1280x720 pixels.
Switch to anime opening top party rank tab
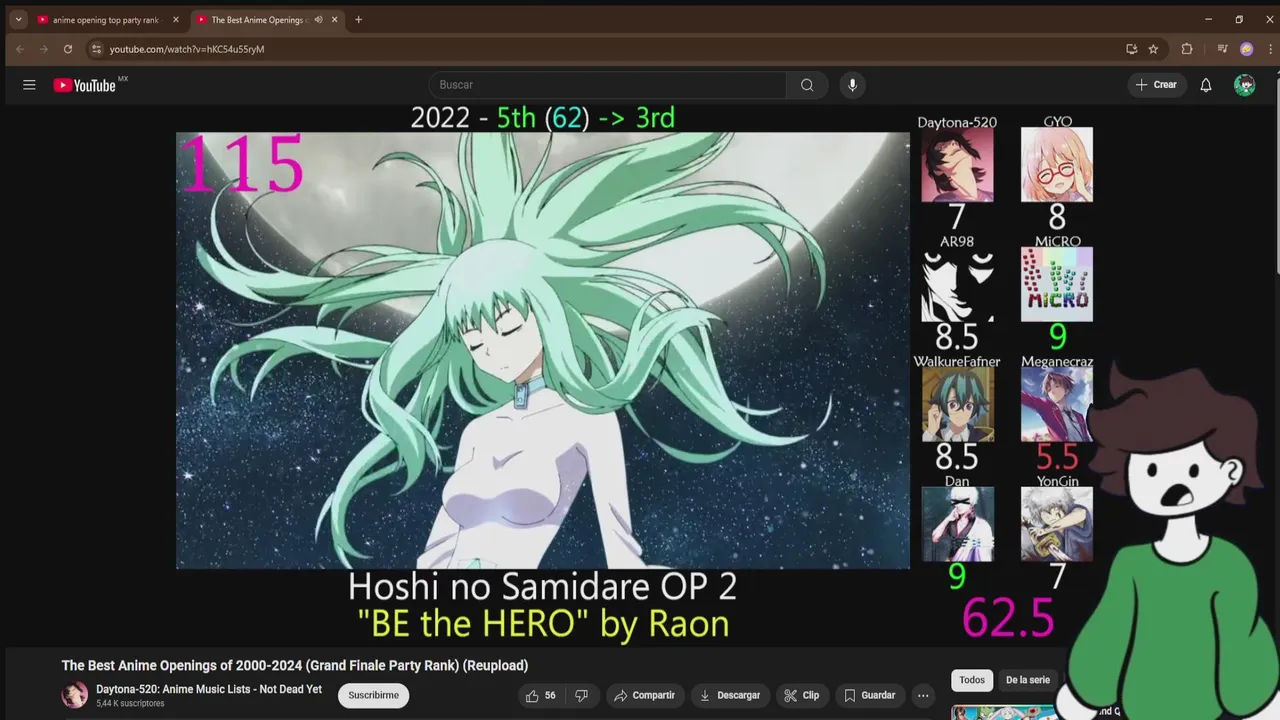pyautogui.click(x=106, y=19)
